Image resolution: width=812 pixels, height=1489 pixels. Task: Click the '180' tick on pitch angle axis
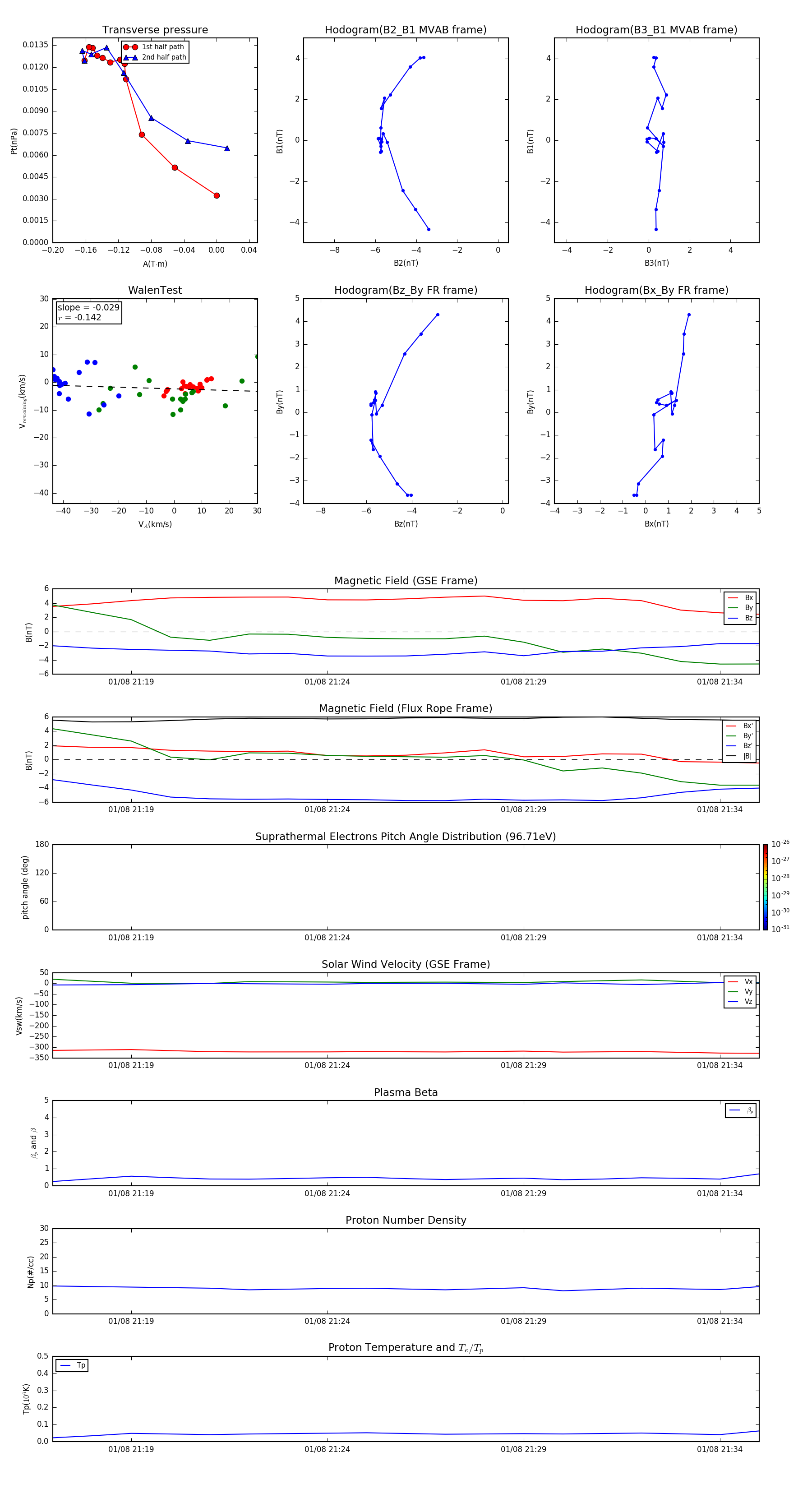click(42, 845)
